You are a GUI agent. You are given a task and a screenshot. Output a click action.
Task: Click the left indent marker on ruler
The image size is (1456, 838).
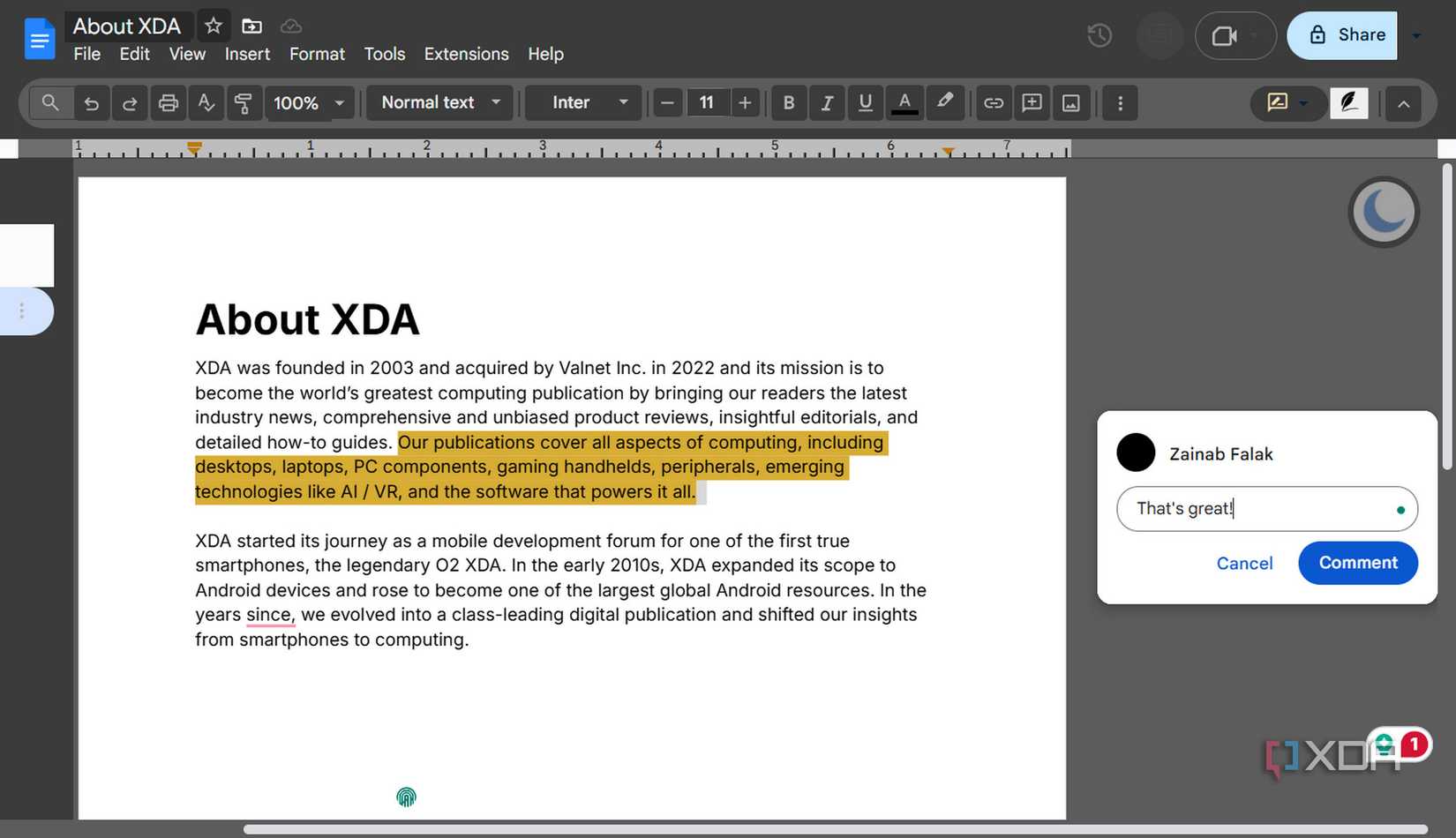(194, 147)
